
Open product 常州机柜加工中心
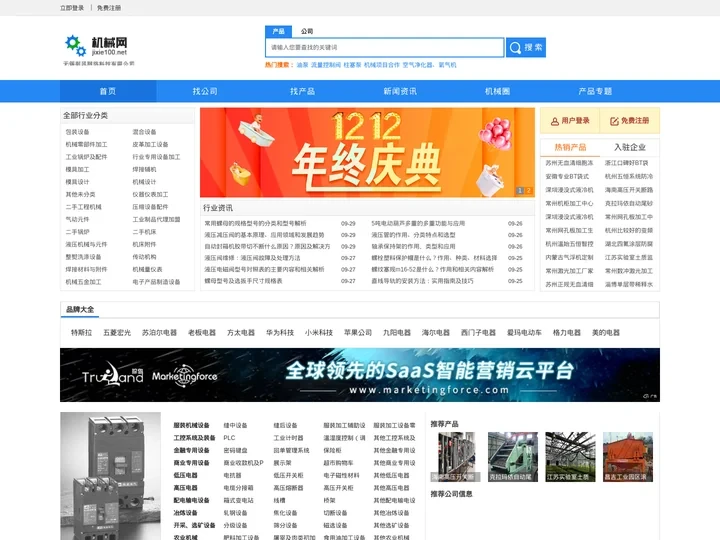569,203
